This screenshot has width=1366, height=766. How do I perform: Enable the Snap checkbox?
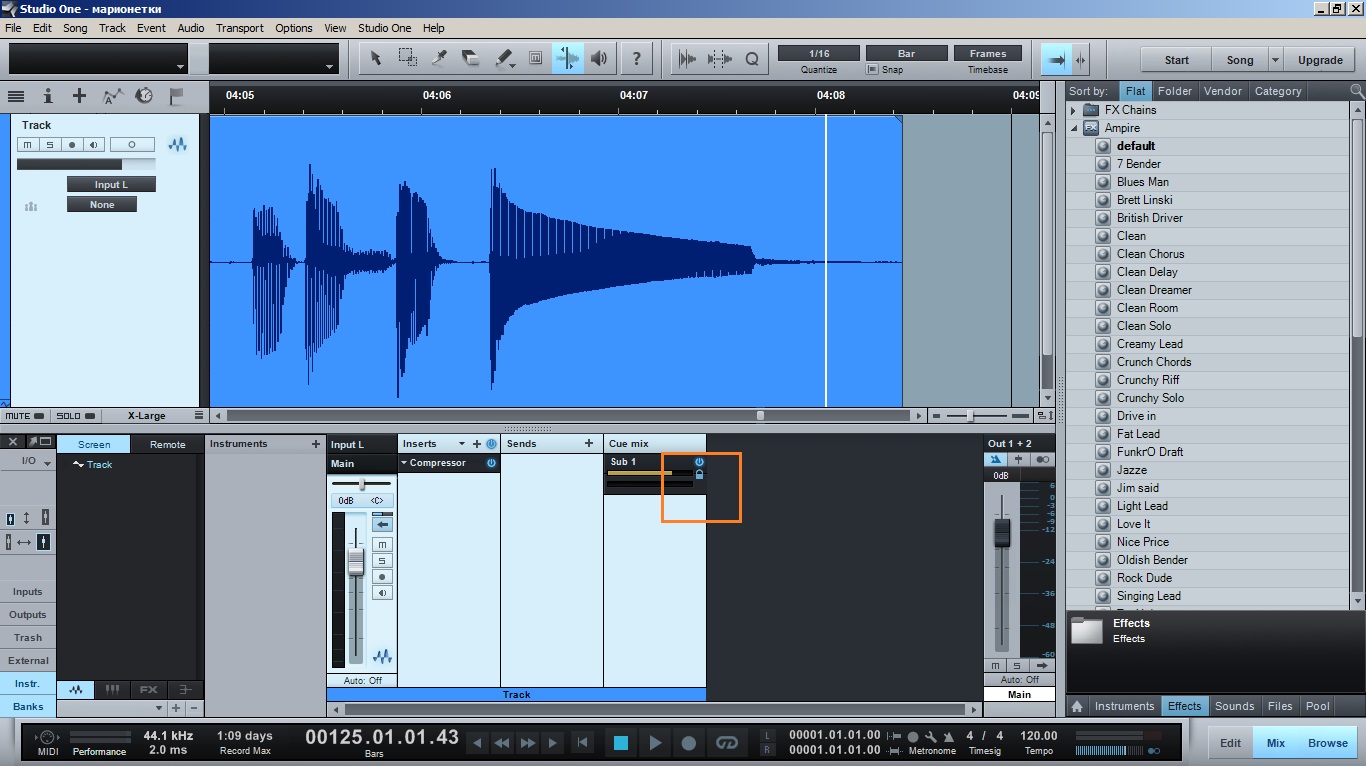click(x=872, y=70)
